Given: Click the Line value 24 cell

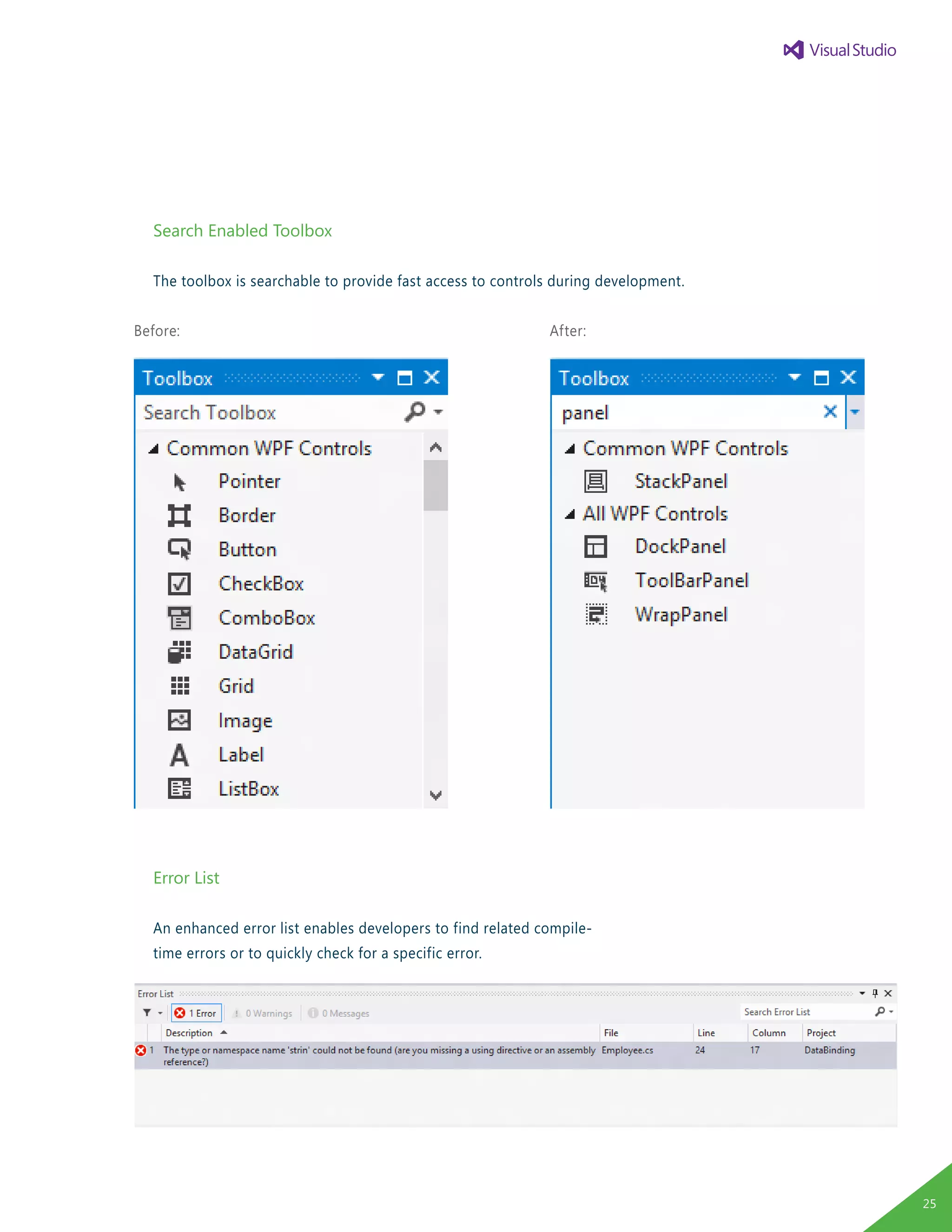Looking at the screenshot, I should pyautogui.click(x=700, y=1050).
